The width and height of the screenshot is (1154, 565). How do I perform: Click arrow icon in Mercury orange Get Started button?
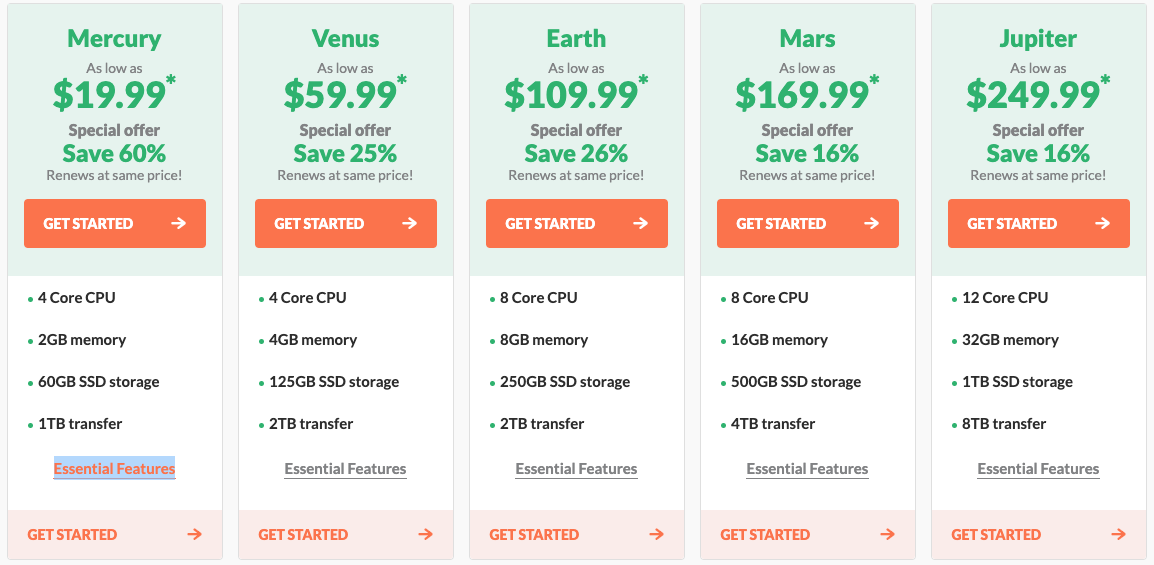[179, 224]
